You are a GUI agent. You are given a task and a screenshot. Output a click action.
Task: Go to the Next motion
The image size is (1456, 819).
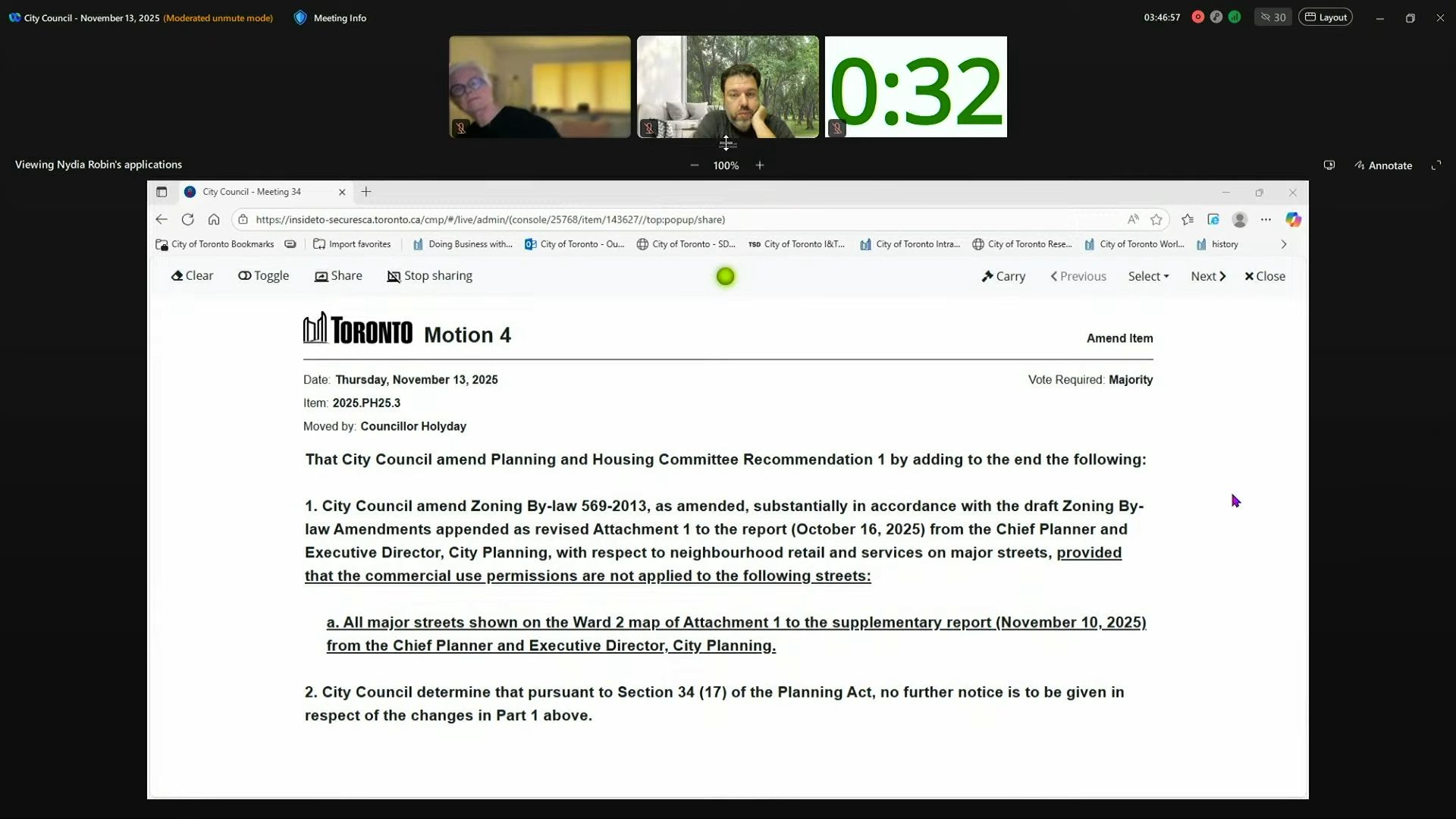click(x=1208, y=276)
